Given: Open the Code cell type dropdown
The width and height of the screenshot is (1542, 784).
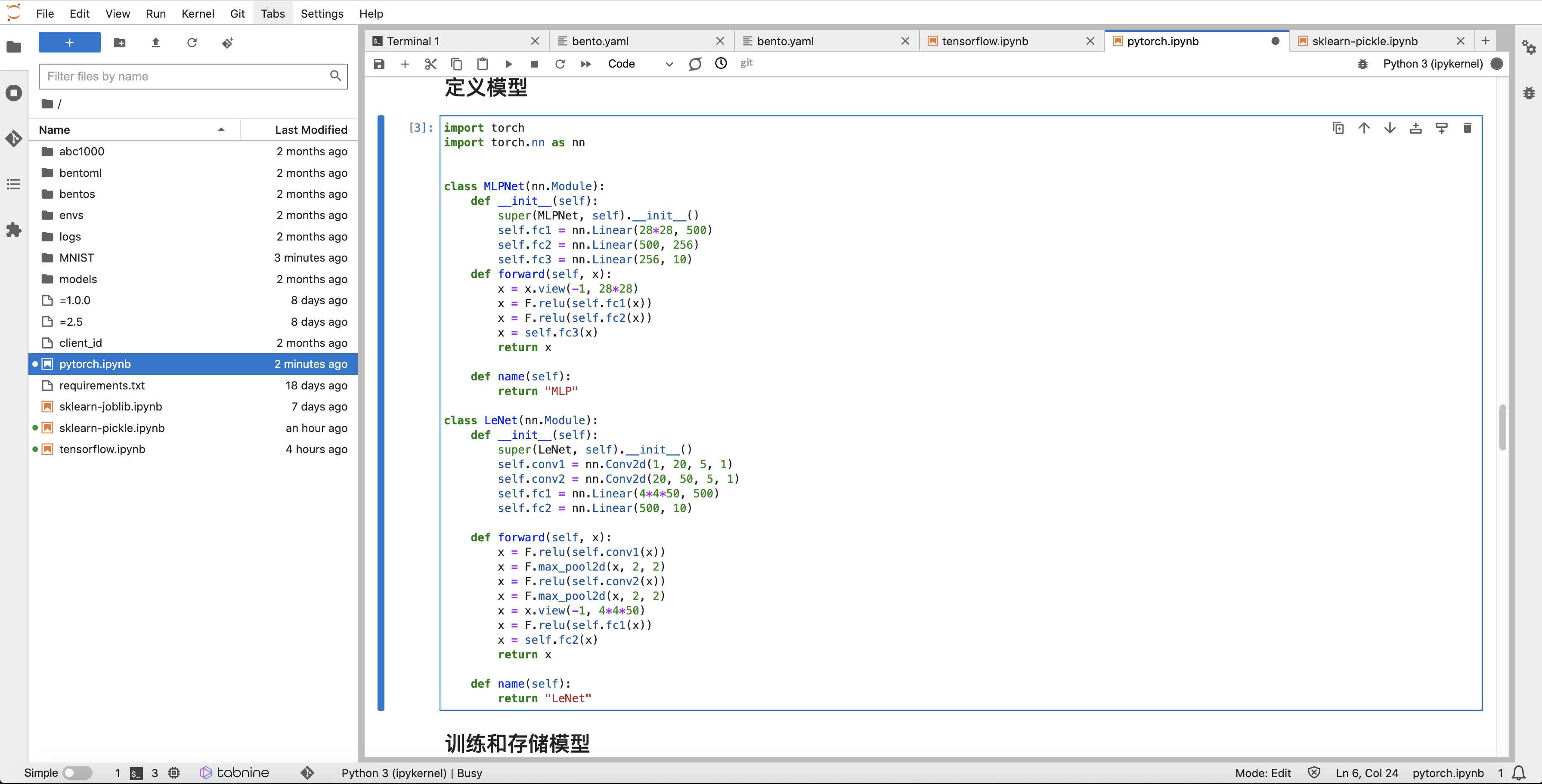Looking at the screenshot, I should (x=639, y=64).
